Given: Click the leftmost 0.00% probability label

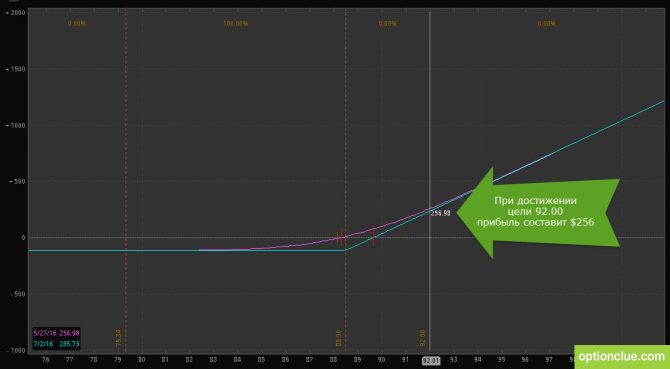Looking at the screenshot, I should [77, 24].
